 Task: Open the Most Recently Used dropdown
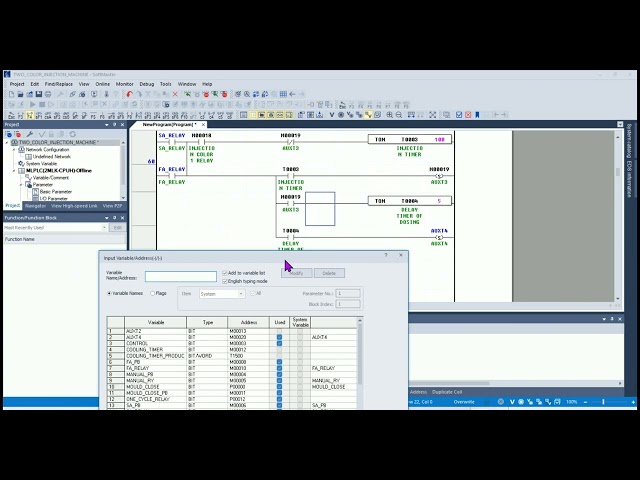[56, 228]
